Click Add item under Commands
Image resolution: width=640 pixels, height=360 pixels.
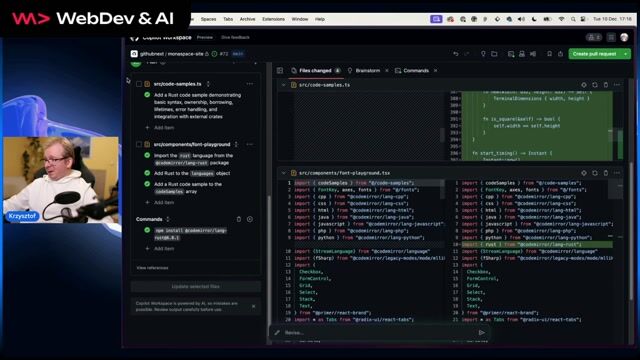tap(160, 249)
